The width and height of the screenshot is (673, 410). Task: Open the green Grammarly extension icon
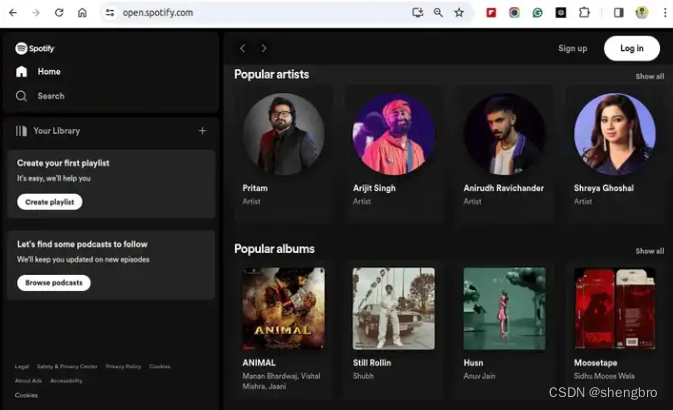pyautogui.click(x=537, y=13)
